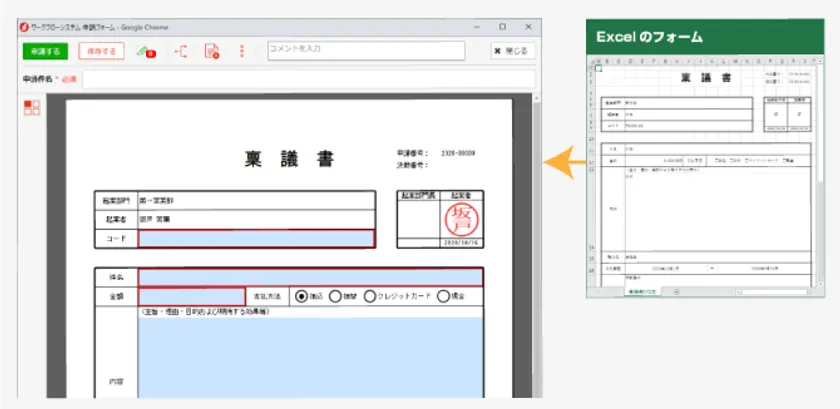This screenshot has height=409, width=840.
Task: Click the 保存する save button
Action: pyautogui.click(x=101, y=51)
